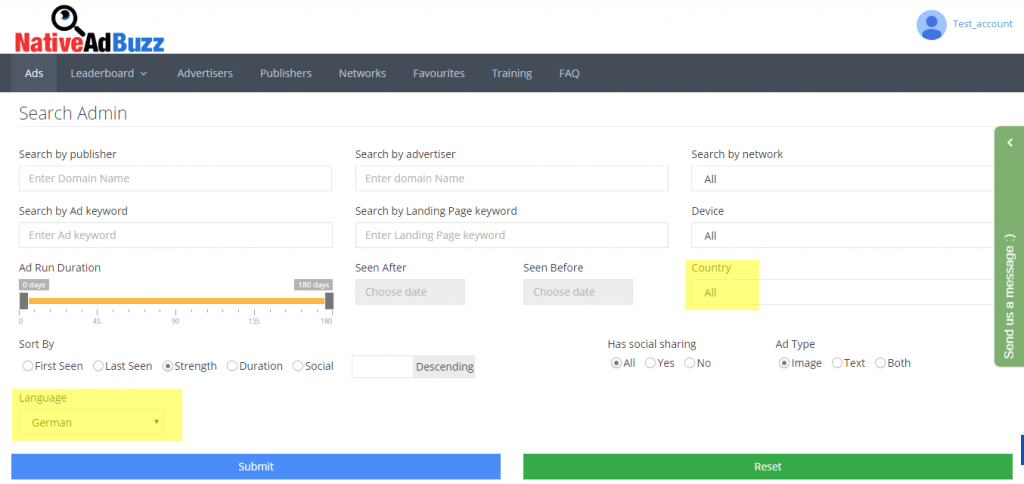Click the Send us a message tab

click(1009, 246)
